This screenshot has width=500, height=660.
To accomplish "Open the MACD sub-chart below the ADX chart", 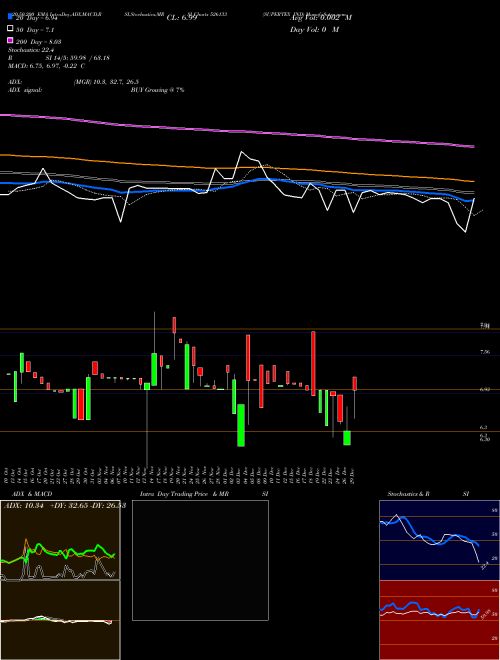I will [60, 620].
